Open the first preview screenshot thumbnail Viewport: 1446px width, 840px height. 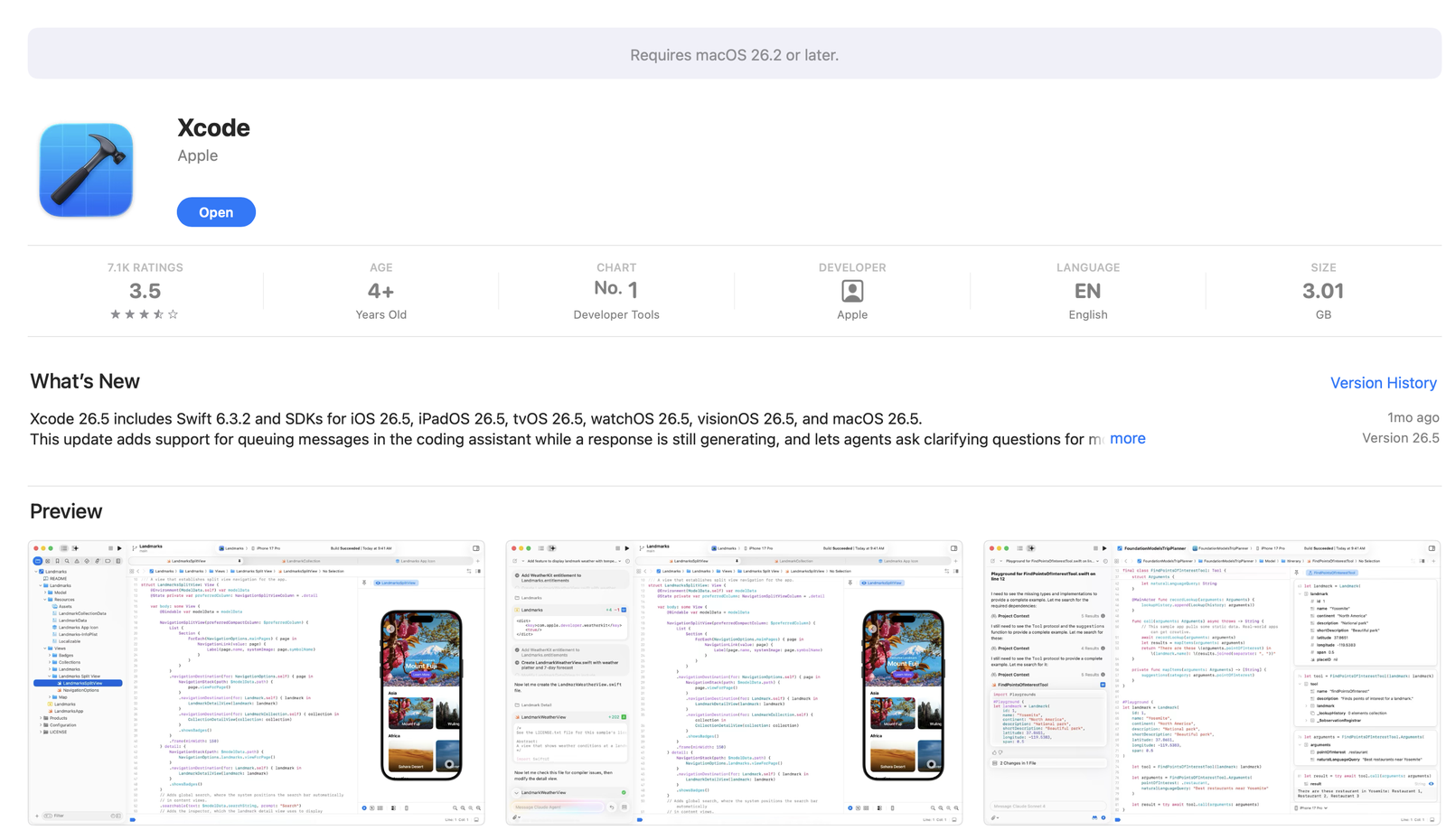[x=257, y=683]
